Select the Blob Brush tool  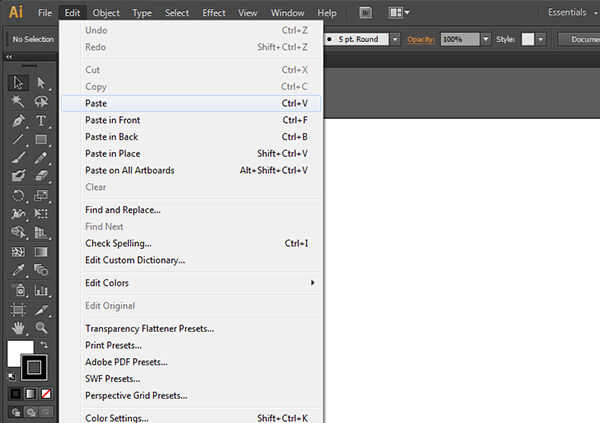point(18,176)
